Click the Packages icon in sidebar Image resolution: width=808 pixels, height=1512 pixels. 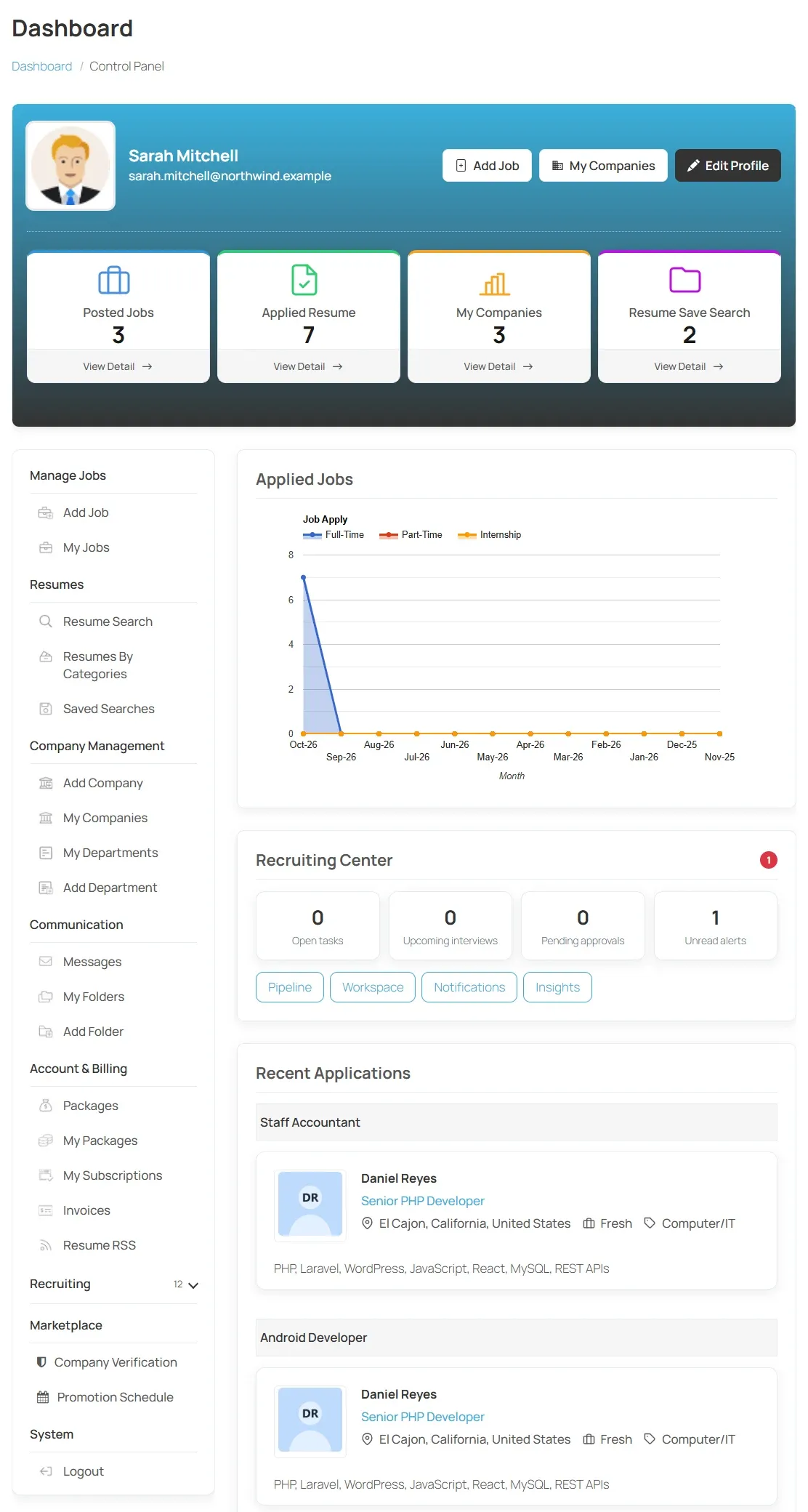(46, 1106)
